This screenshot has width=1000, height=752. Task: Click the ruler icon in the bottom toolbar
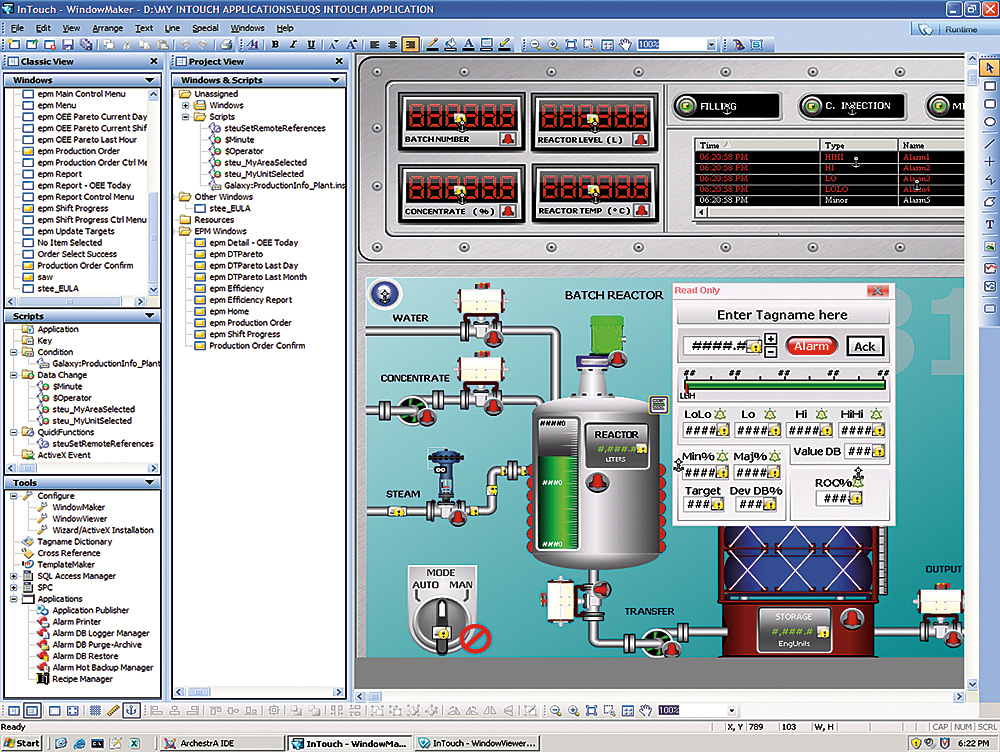[113, 711]
